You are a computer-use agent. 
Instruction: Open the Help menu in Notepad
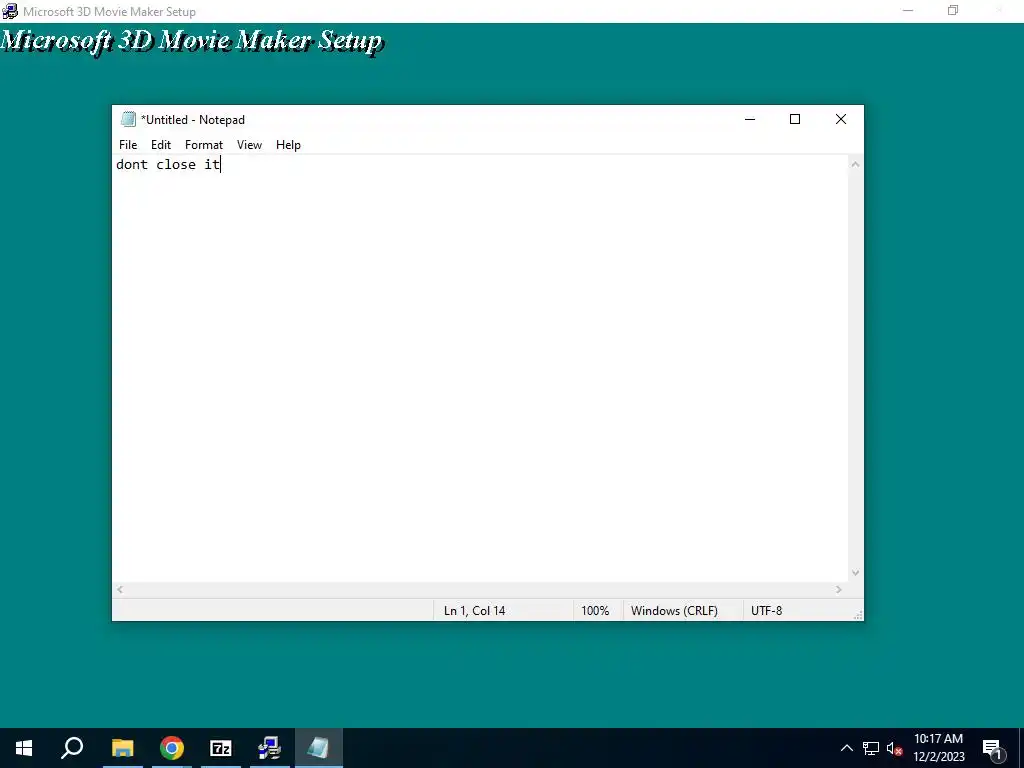288,145
